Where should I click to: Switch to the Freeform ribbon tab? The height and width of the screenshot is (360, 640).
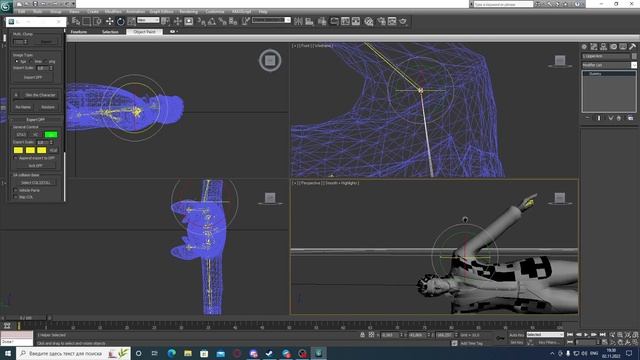[x=79, y=31]
